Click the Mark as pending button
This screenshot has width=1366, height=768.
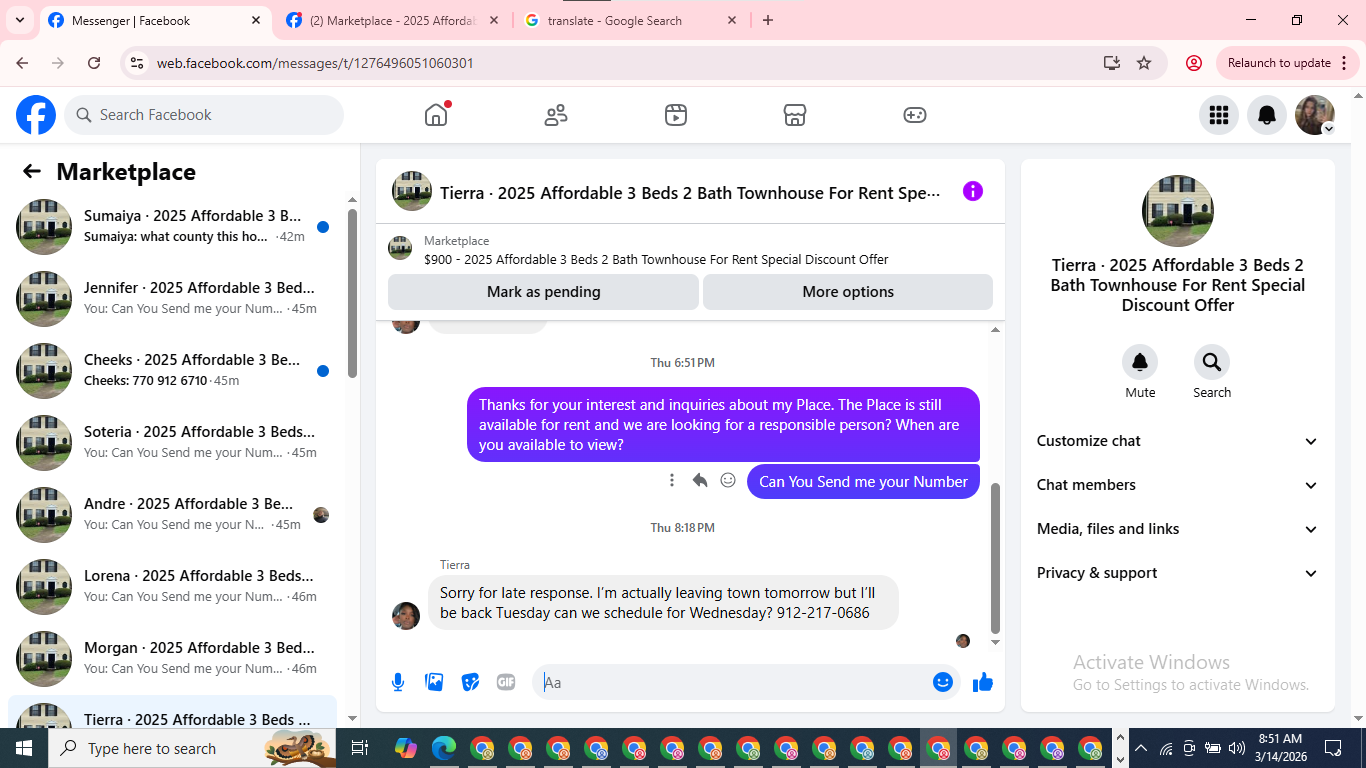[x=543, y=292]
